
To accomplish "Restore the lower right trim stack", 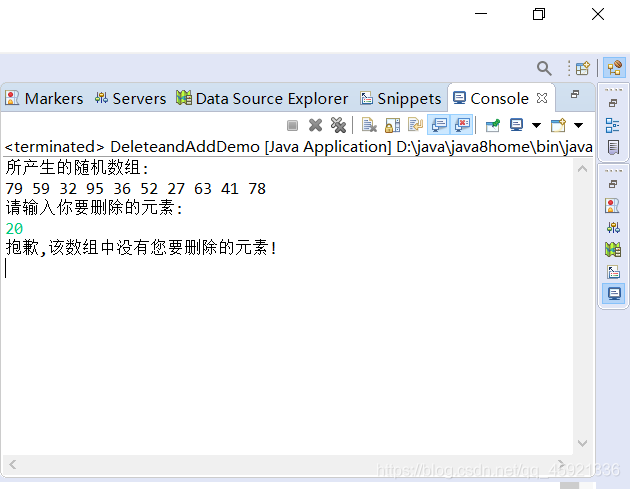I will [x=613, y=184].
